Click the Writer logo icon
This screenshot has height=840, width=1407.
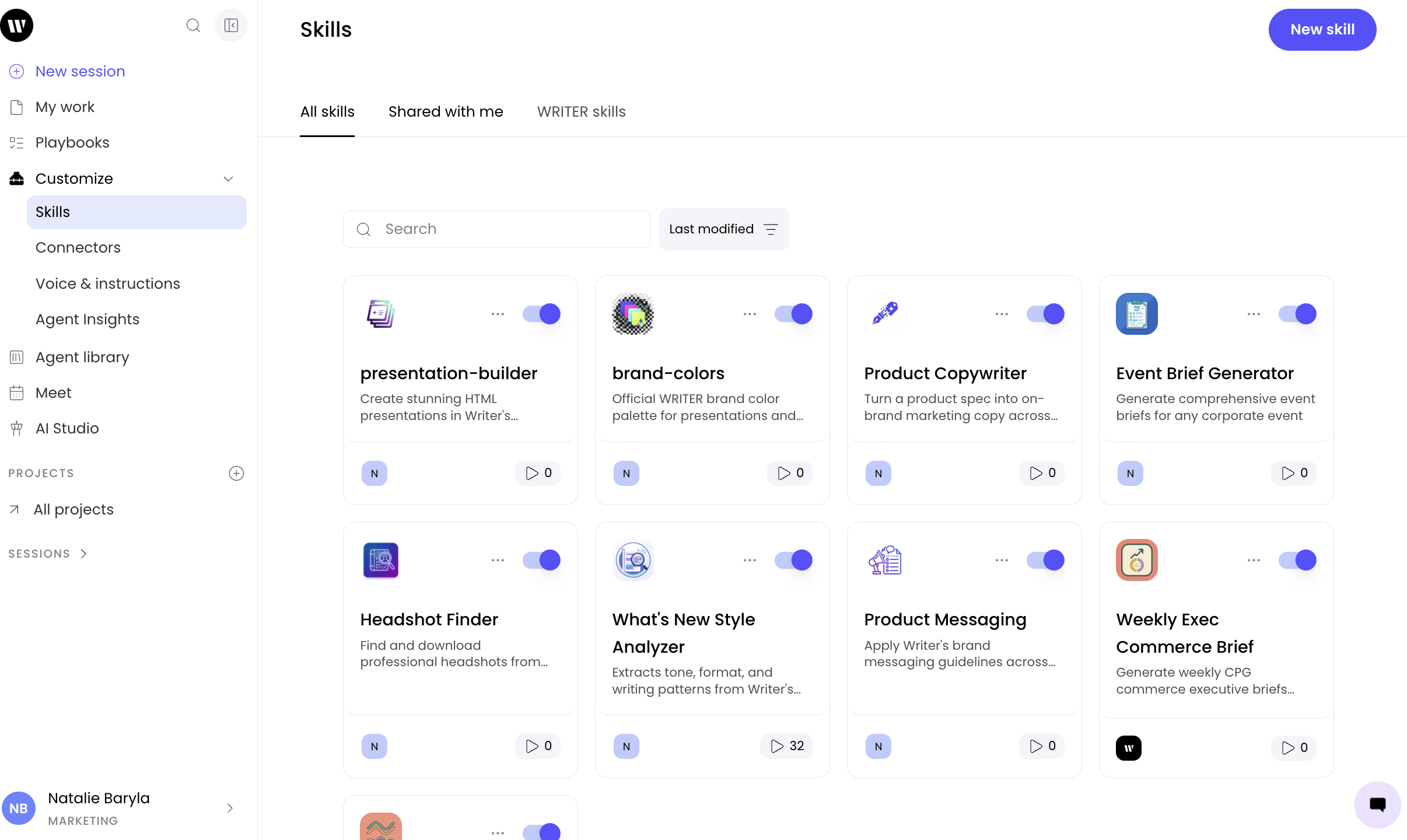[x=17, y=26]
